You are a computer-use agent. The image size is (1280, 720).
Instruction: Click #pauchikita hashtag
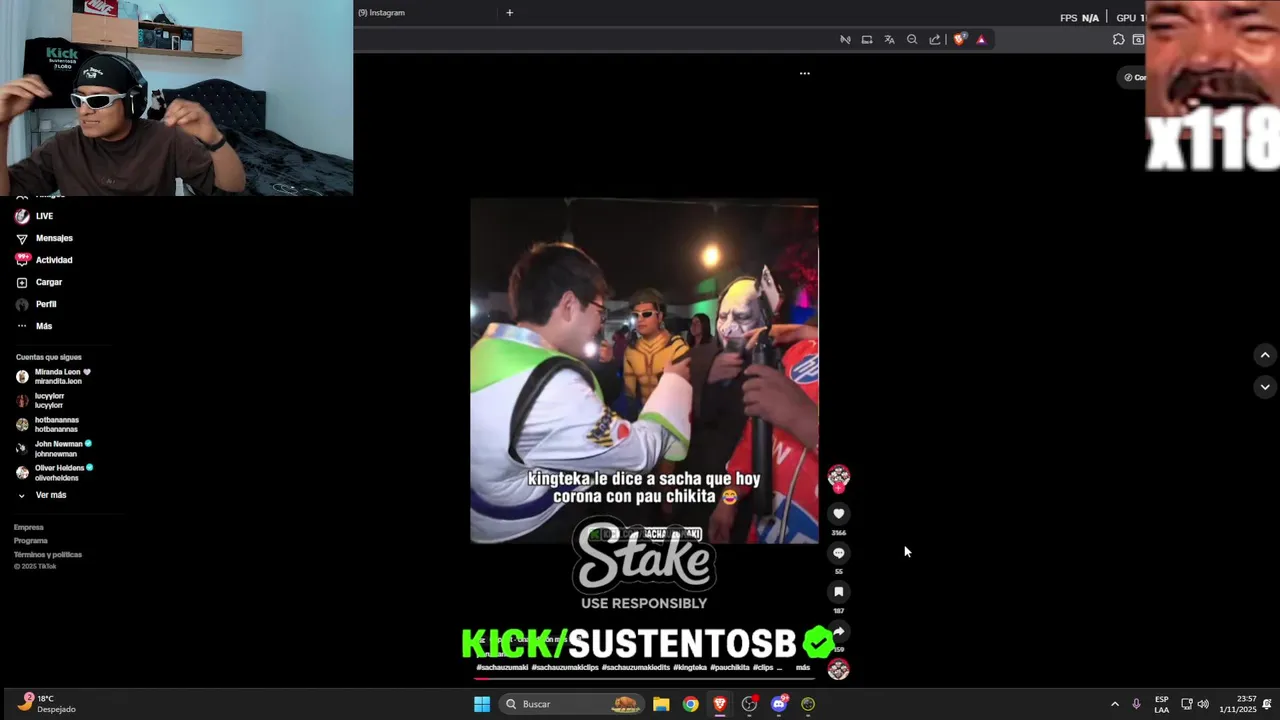pos(729,667)
